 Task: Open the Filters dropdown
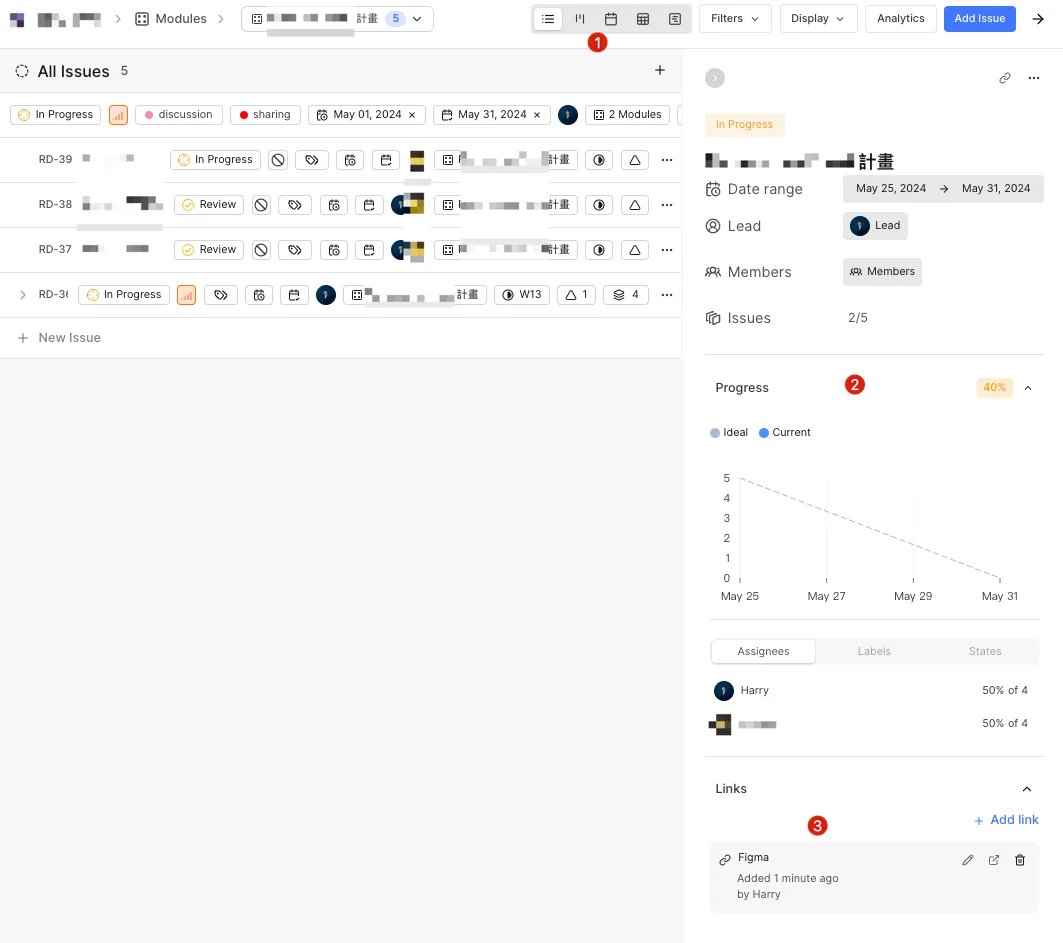[735, 19]
